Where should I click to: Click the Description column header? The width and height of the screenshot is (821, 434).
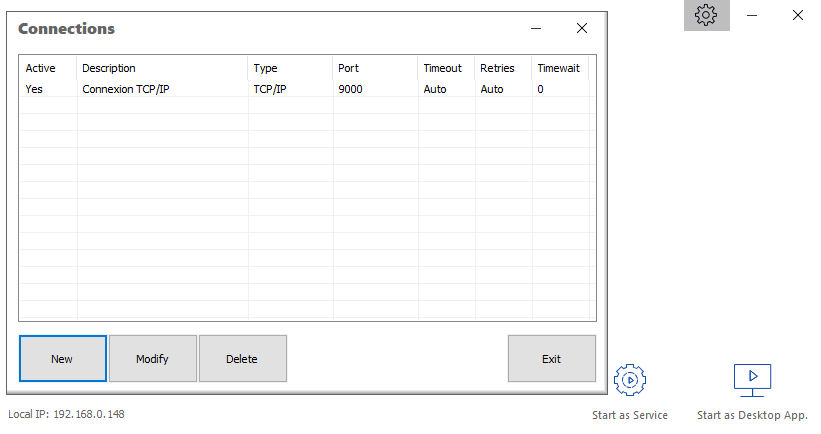(162, 68)
